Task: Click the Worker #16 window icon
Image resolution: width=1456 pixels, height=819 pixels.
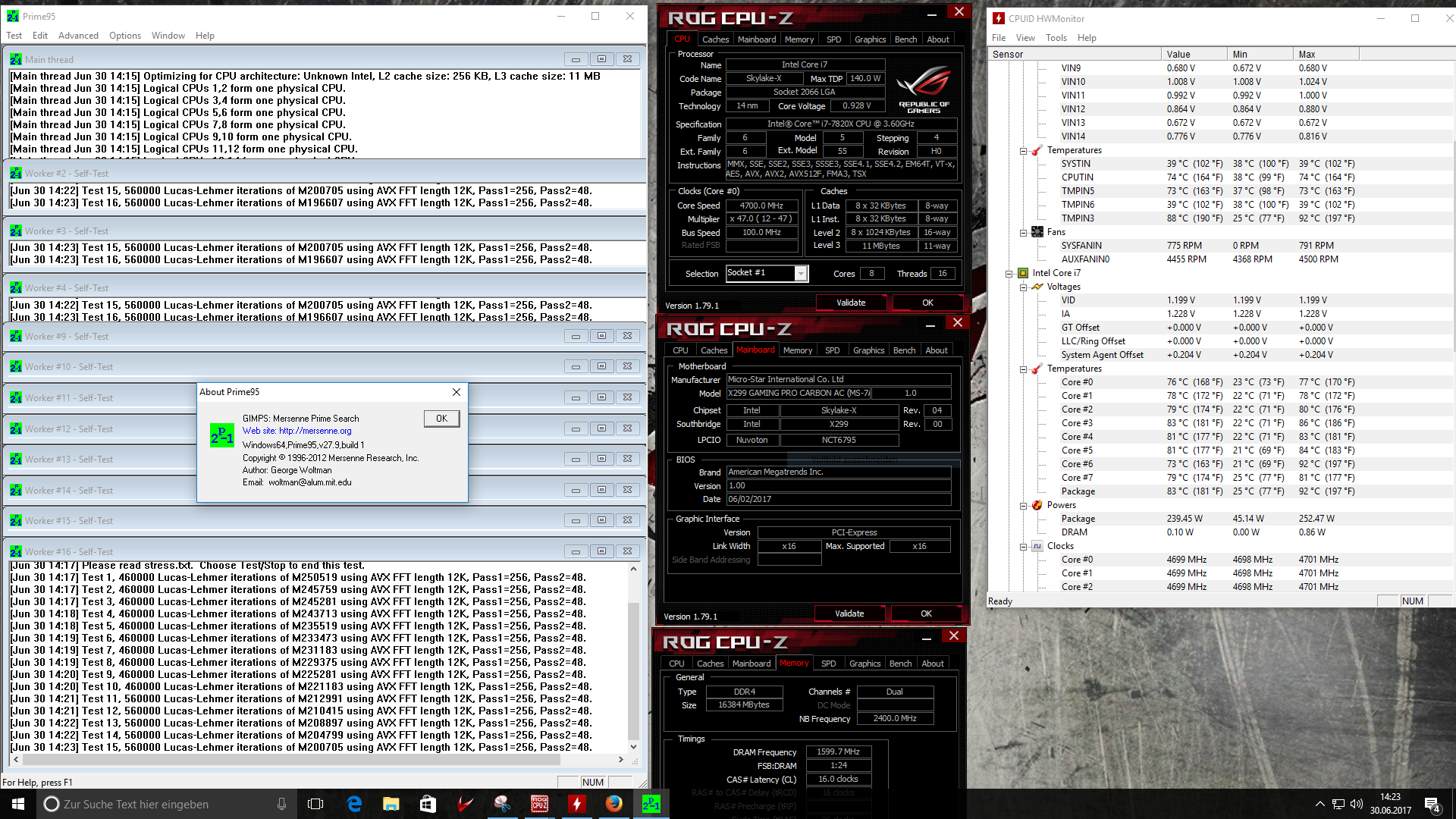Action: click(16, 551)
